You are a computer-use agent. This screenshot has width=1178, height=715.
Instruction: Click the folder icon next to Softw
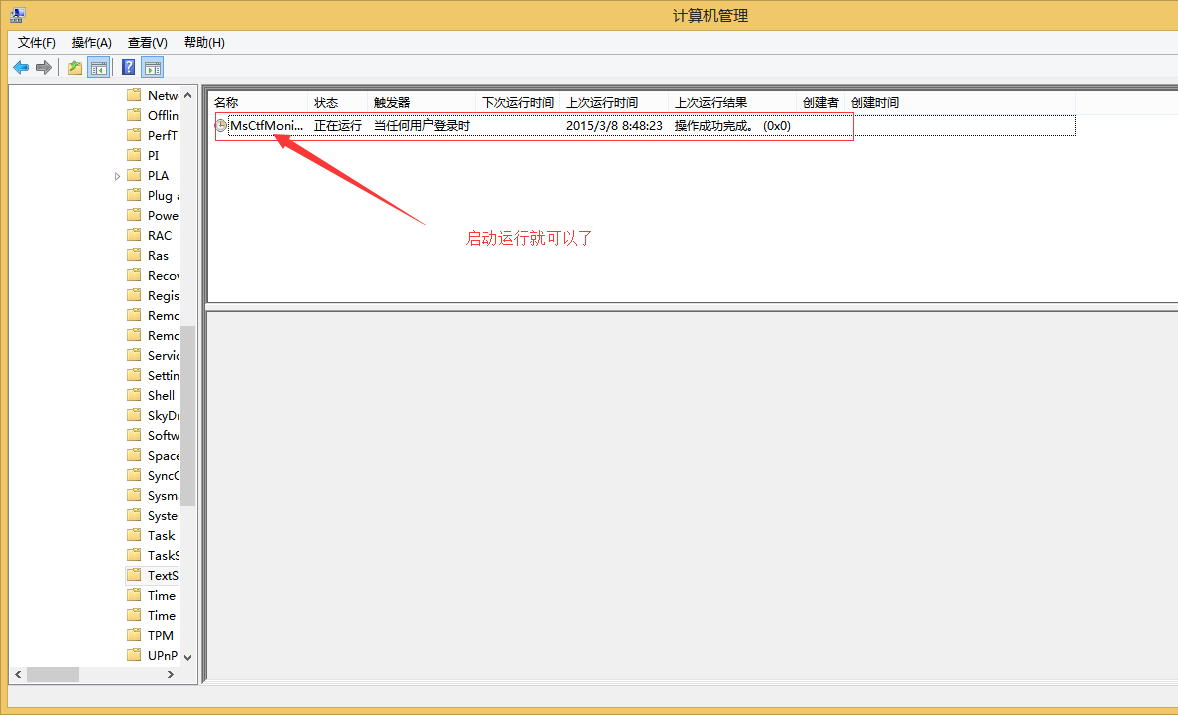pyautogui.click(x=134, y=435)
